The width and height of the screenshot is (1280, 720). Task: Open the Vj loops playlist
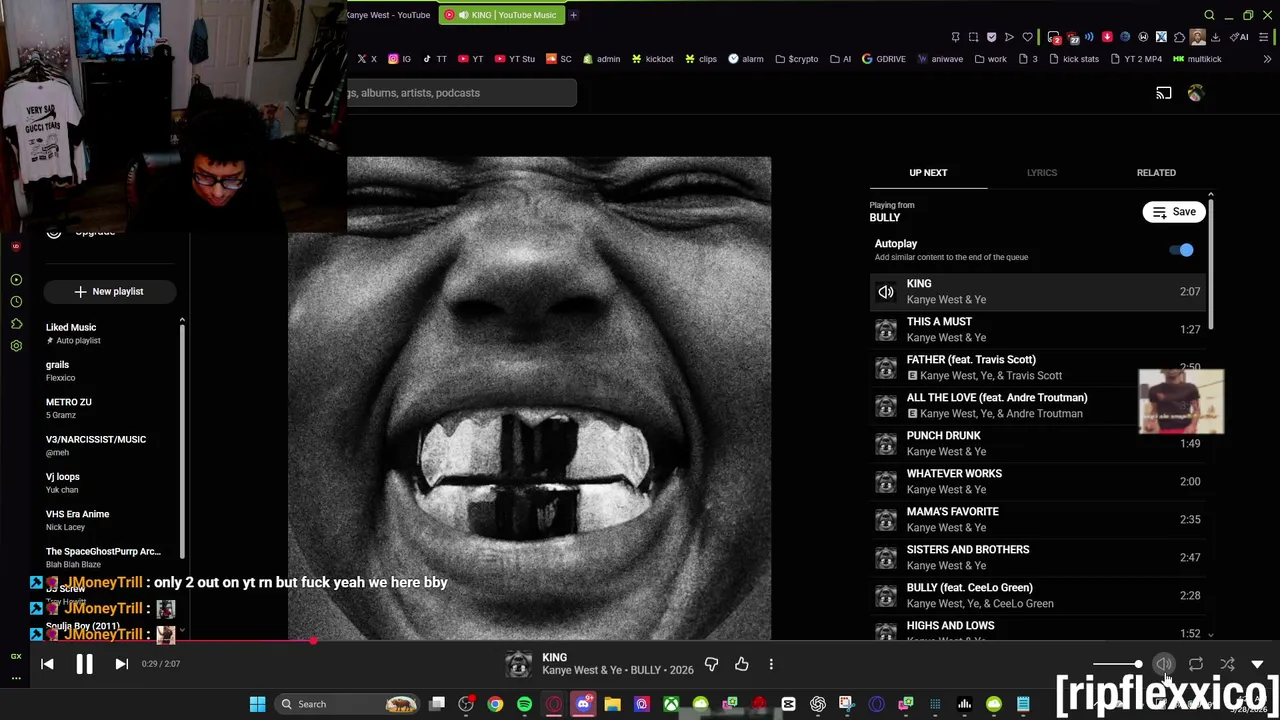point(109,483)
